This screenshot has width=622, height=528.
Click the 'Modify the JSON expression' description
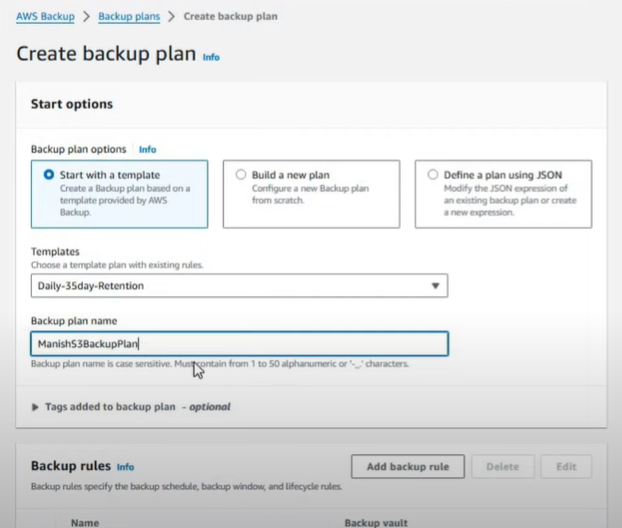pyautogui.click(x=510, y=200)
